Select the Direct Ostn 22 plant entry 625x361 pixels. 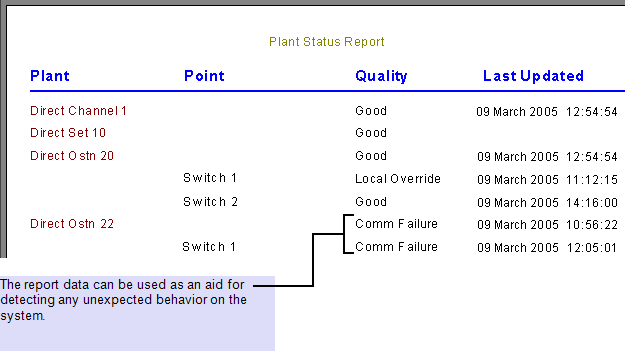[72, 224]
